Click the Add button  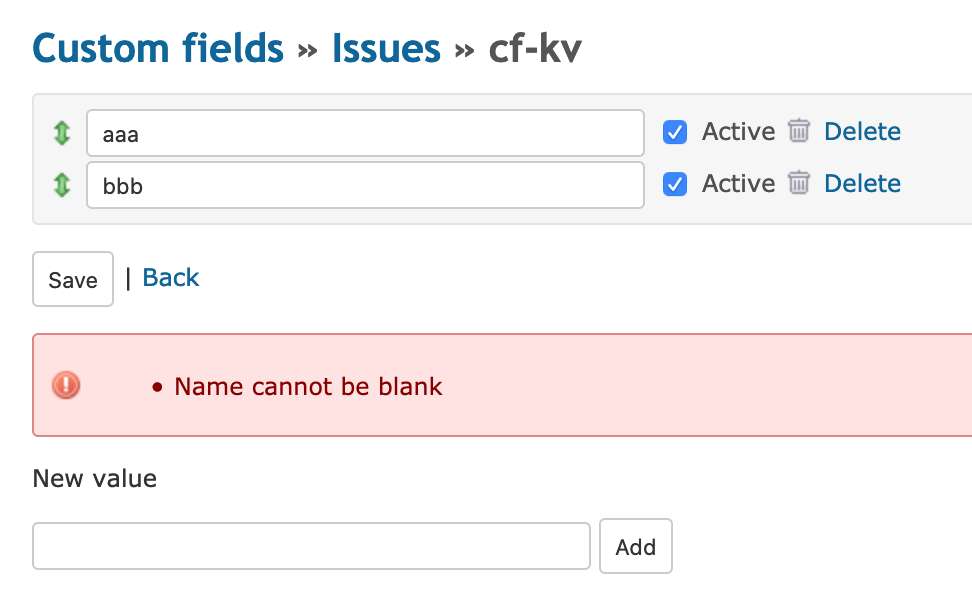(x=635, y=546)
